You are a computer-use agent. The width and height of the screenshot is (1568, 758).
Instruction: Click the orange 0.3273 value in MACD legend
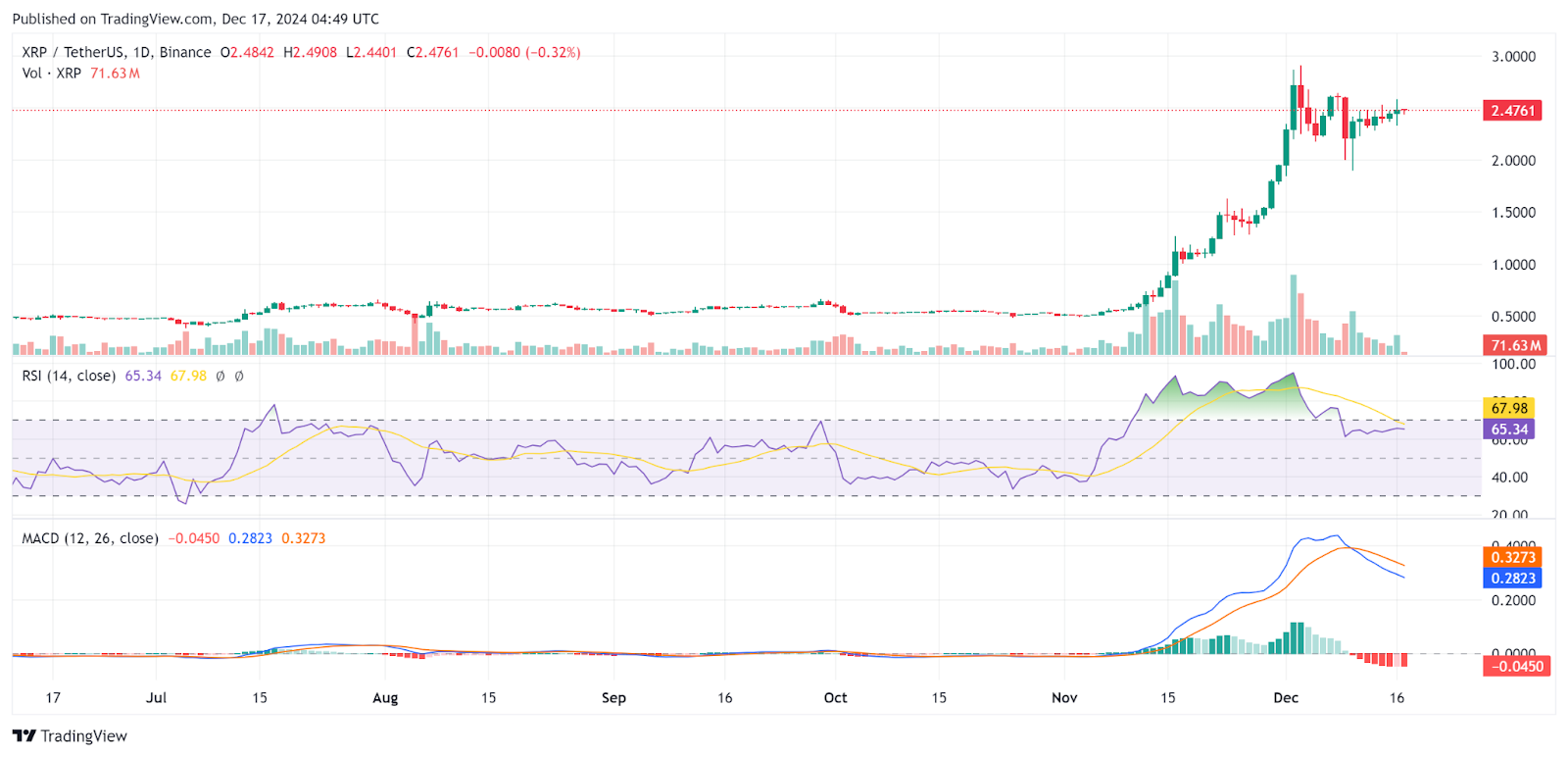(x=304, y=538)
